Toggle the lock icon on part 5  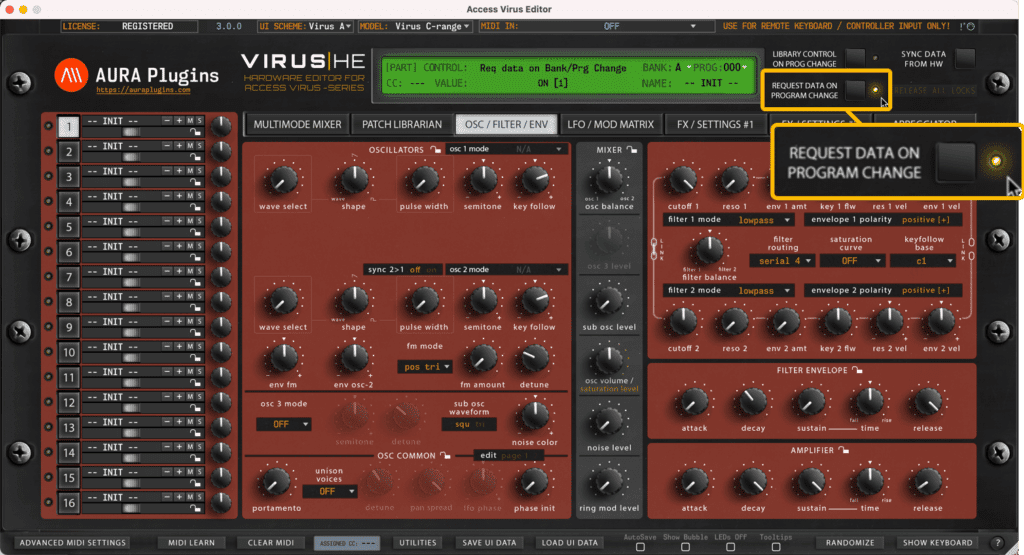click(x=195, y=232)
